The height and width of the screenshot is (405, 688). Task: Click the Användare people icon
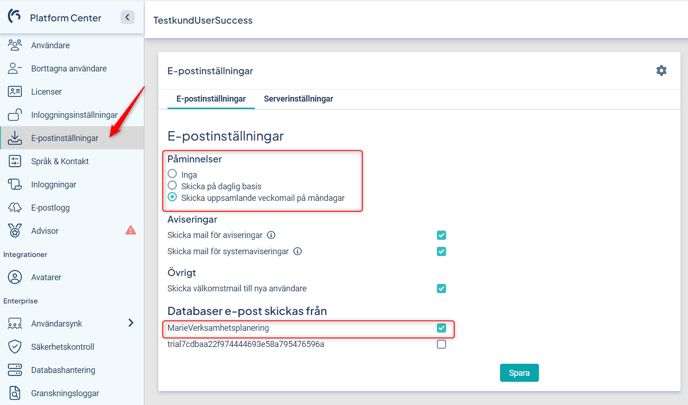coord(14,45)
